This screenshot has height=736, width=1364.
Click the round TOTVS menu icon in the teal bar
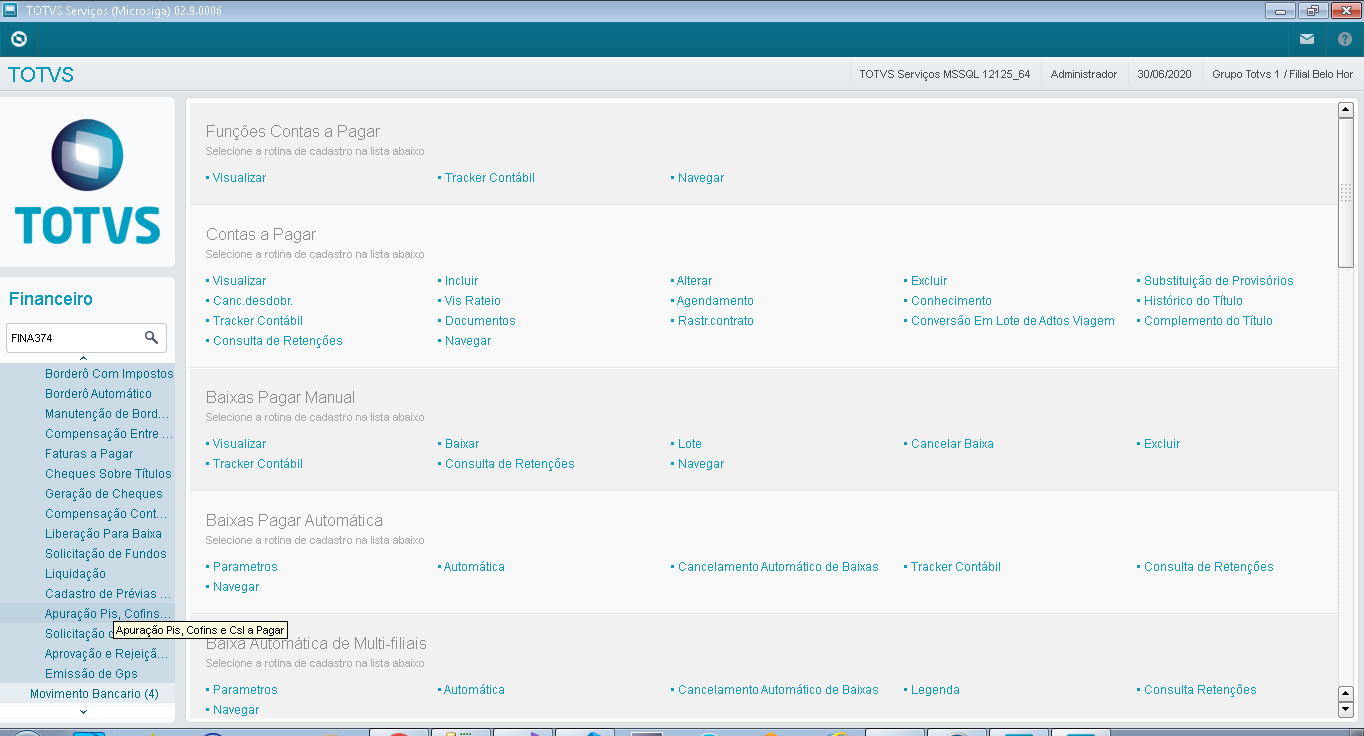(x=19, y=39)
